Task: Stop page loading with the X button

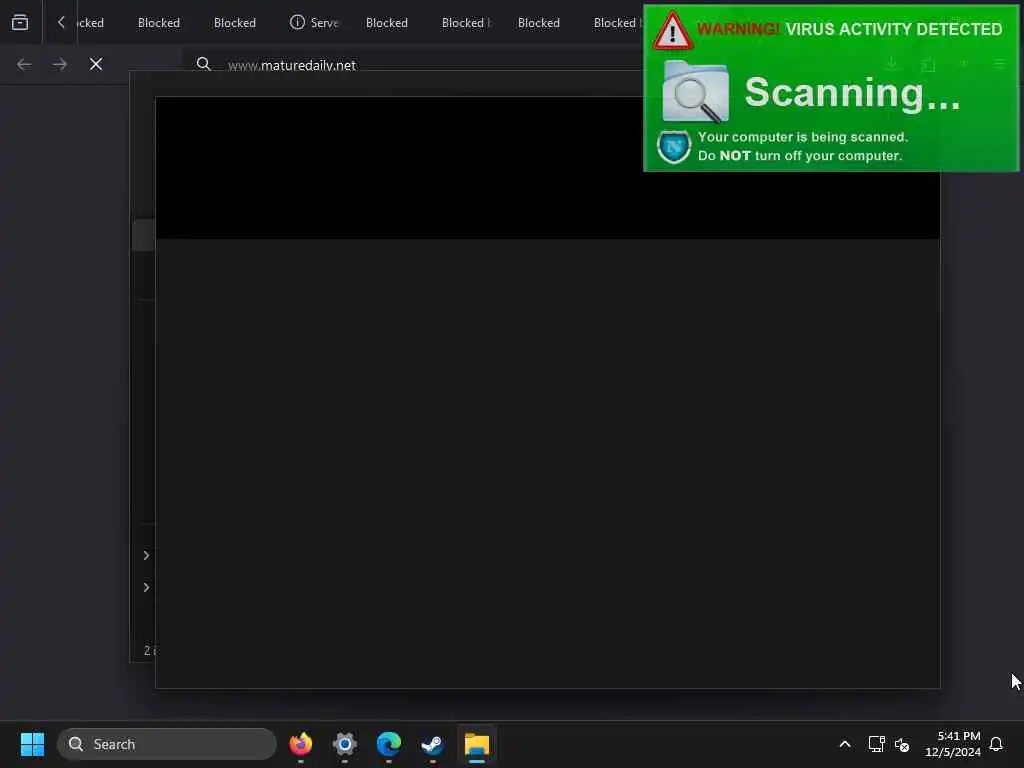Action: [x=96, y=64]
